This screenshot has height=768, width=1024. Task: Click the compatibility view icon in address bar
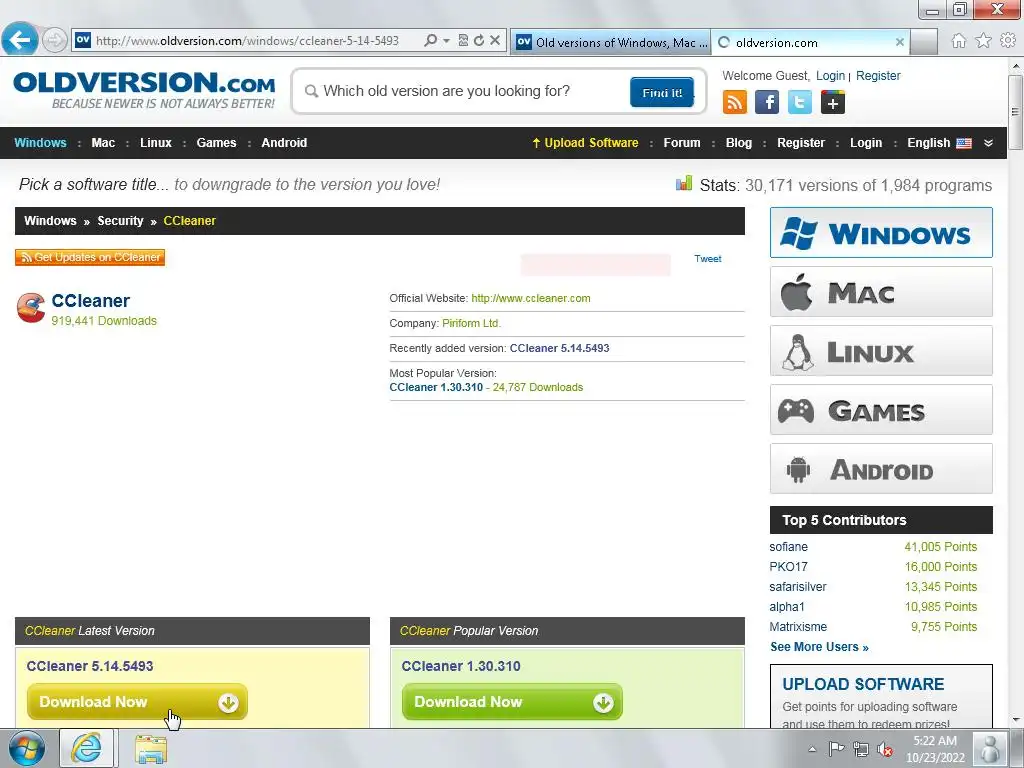point(463,40)
